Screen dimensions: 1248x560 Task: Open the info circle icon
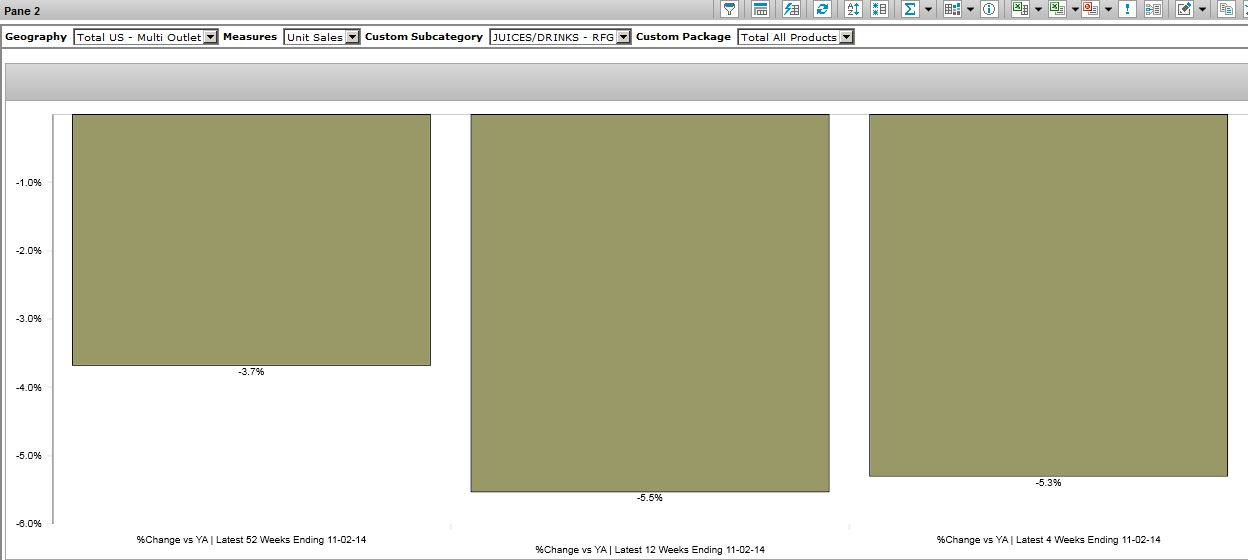(989, 9)
